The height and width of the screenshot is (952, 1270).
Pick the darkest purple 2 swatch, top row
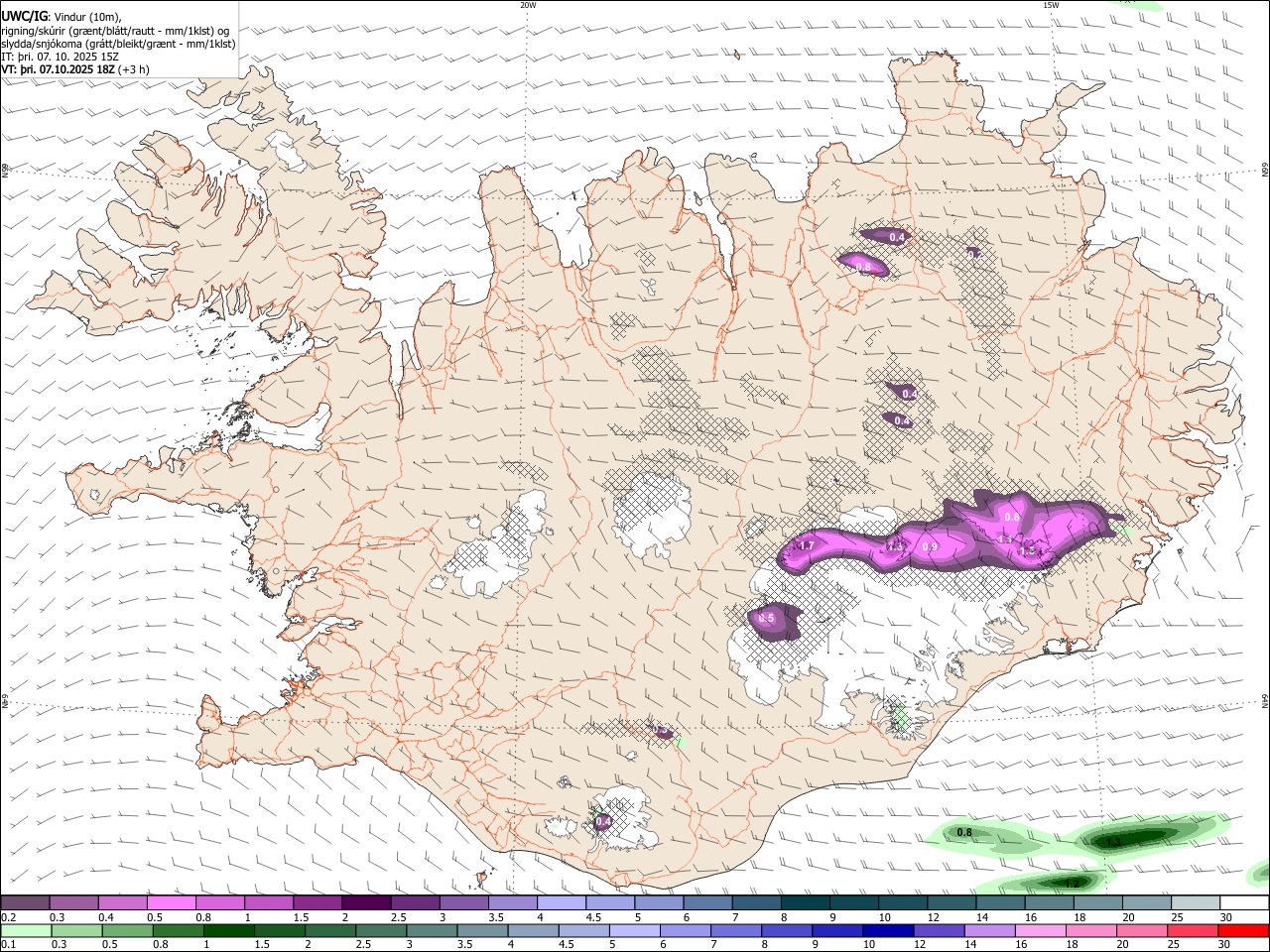click(366, 903)
